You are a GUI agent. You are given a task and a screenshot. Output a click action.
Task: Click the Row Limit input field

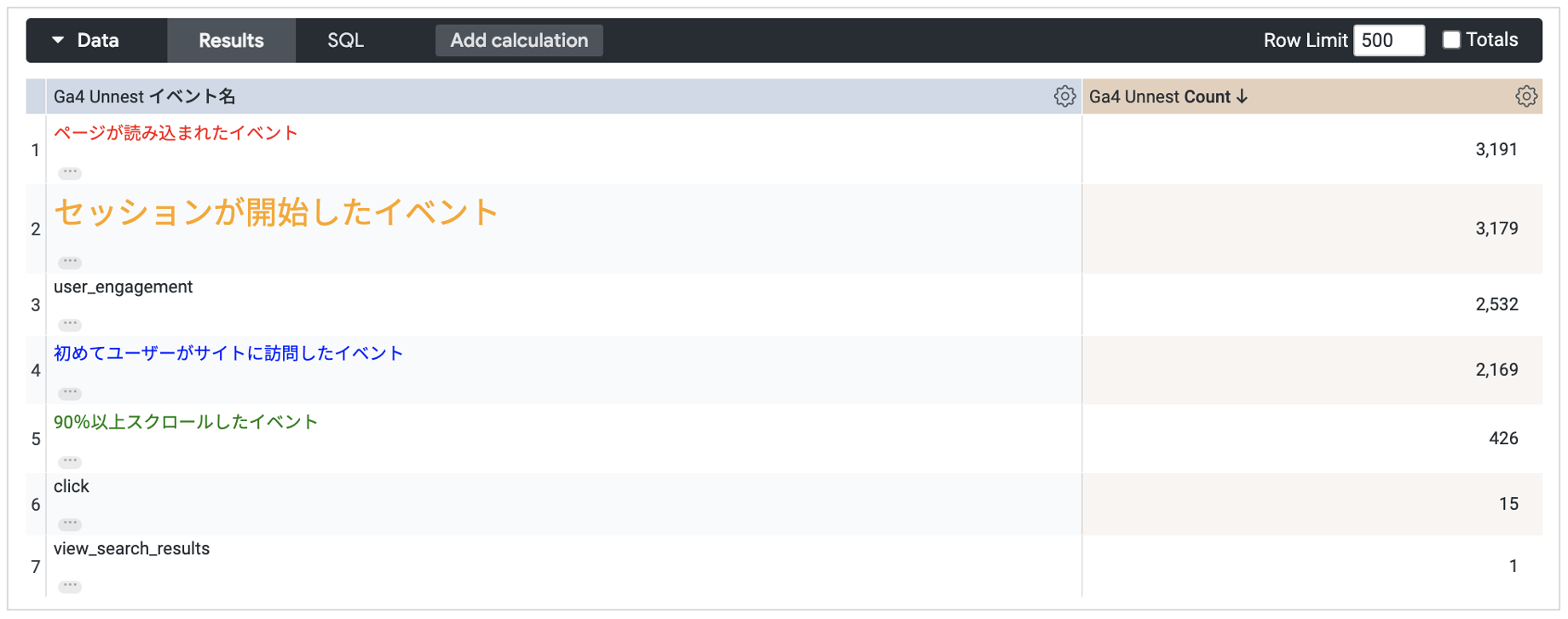1388,41
